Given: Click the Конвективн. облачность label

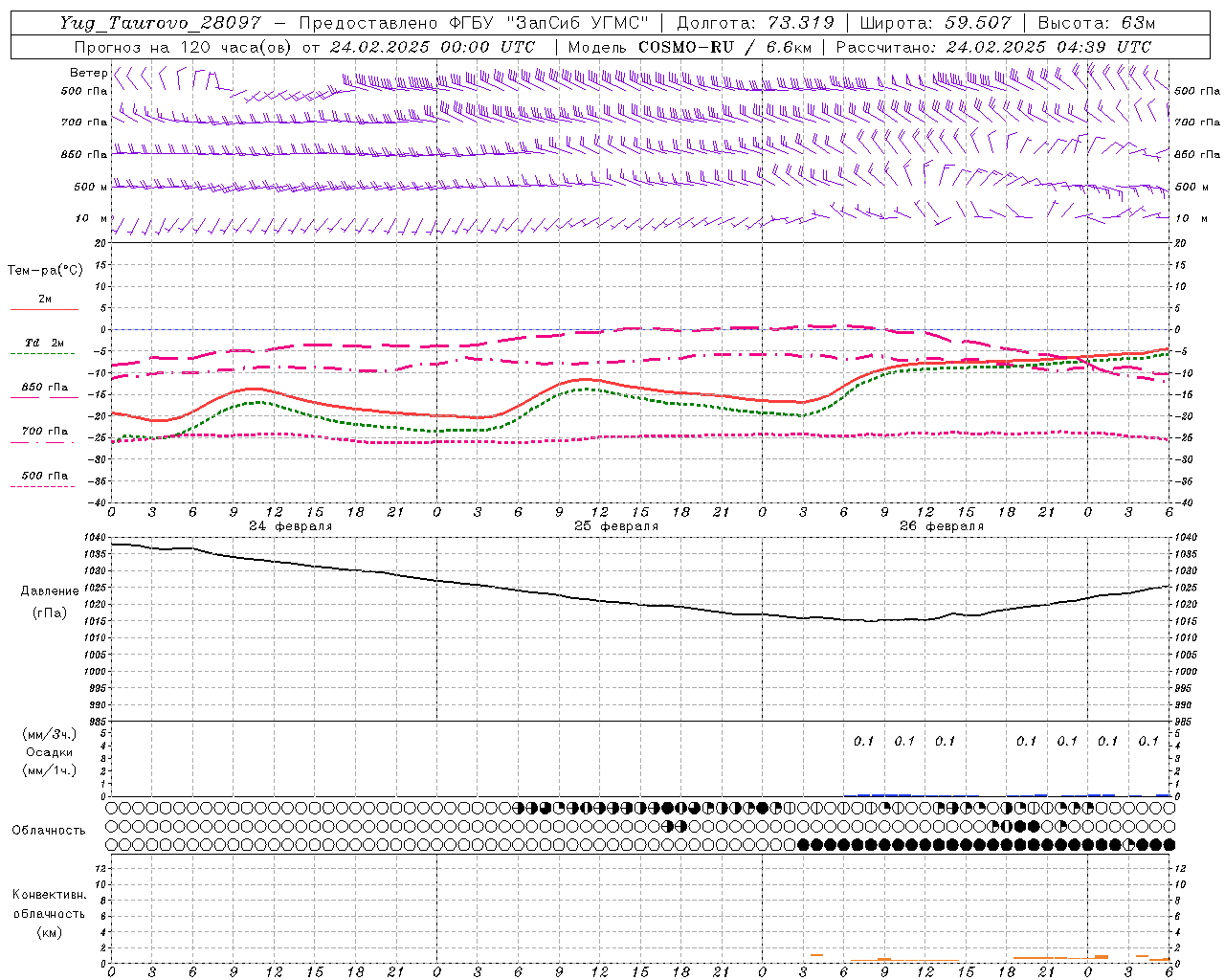Looking at the screenshot, I should pyautogui.click(x=49, y=904).
